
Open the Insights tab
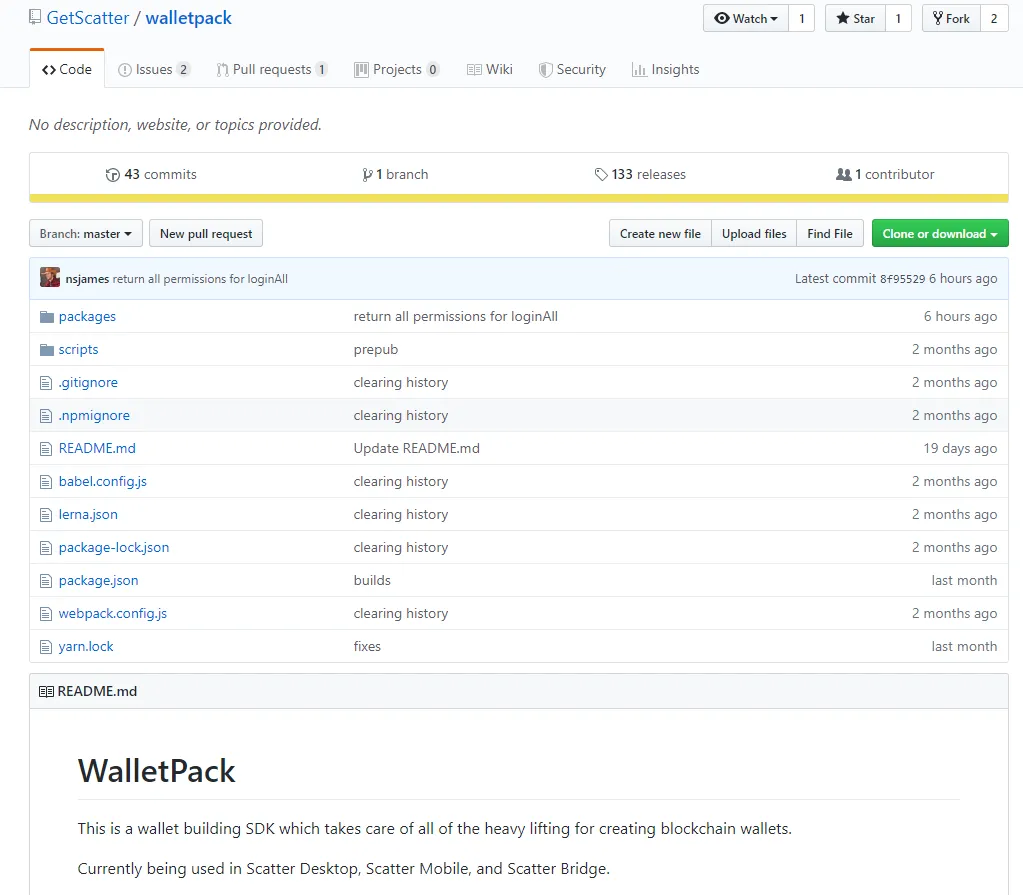point(665,69)
